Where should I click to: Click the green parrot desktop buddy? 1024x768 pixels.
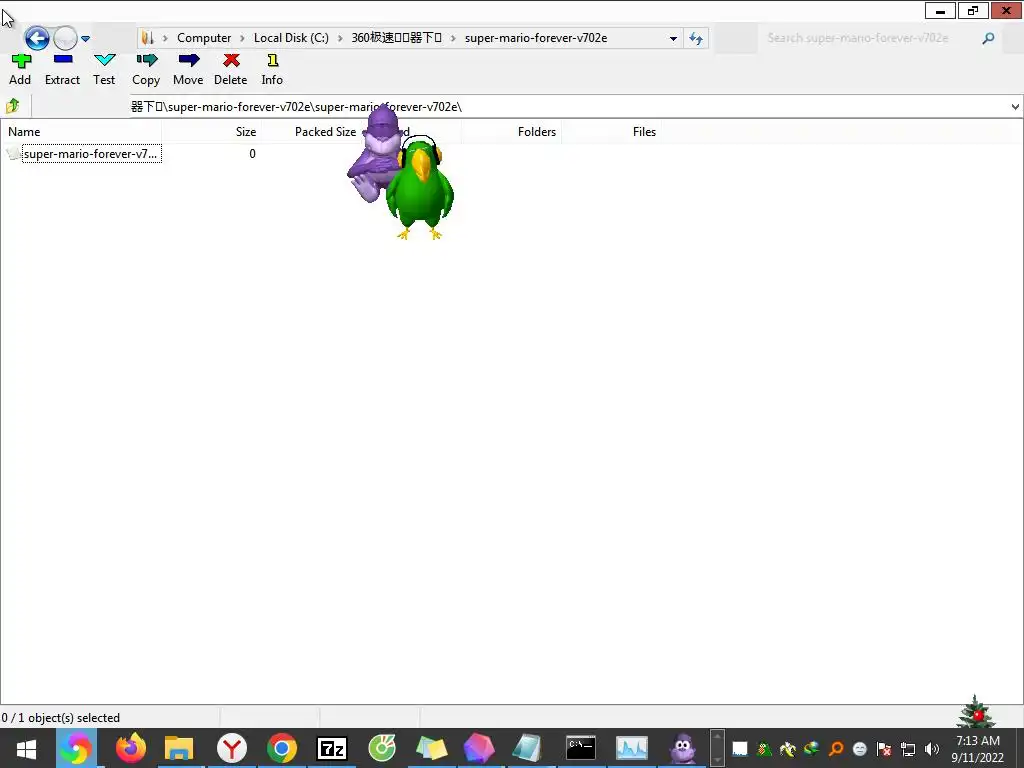(420, 189)
